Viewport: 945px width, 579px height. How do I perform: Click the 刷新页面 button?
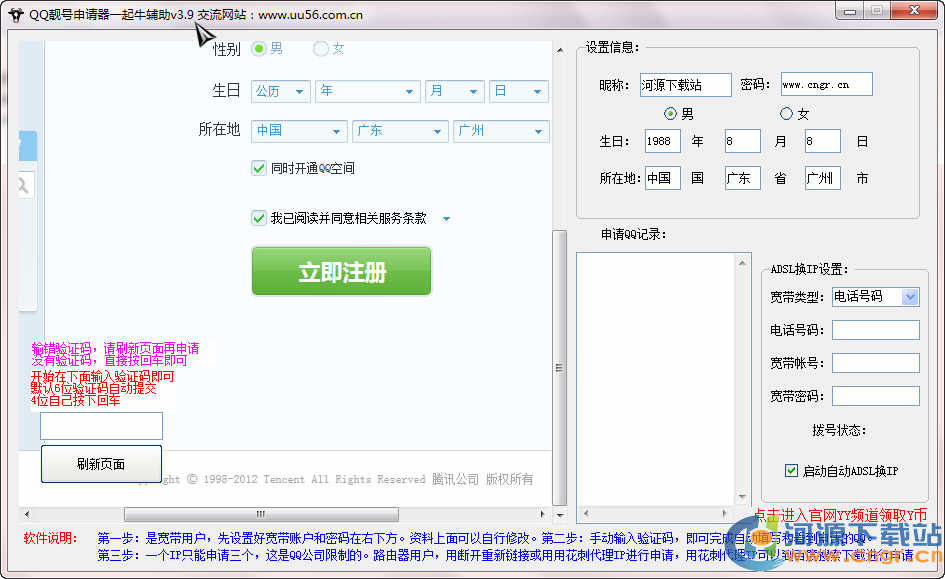tap(101, 464)
